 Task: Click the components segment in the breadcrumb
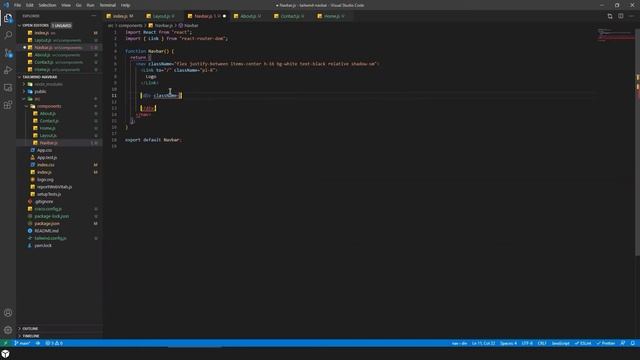pos(130,25)
